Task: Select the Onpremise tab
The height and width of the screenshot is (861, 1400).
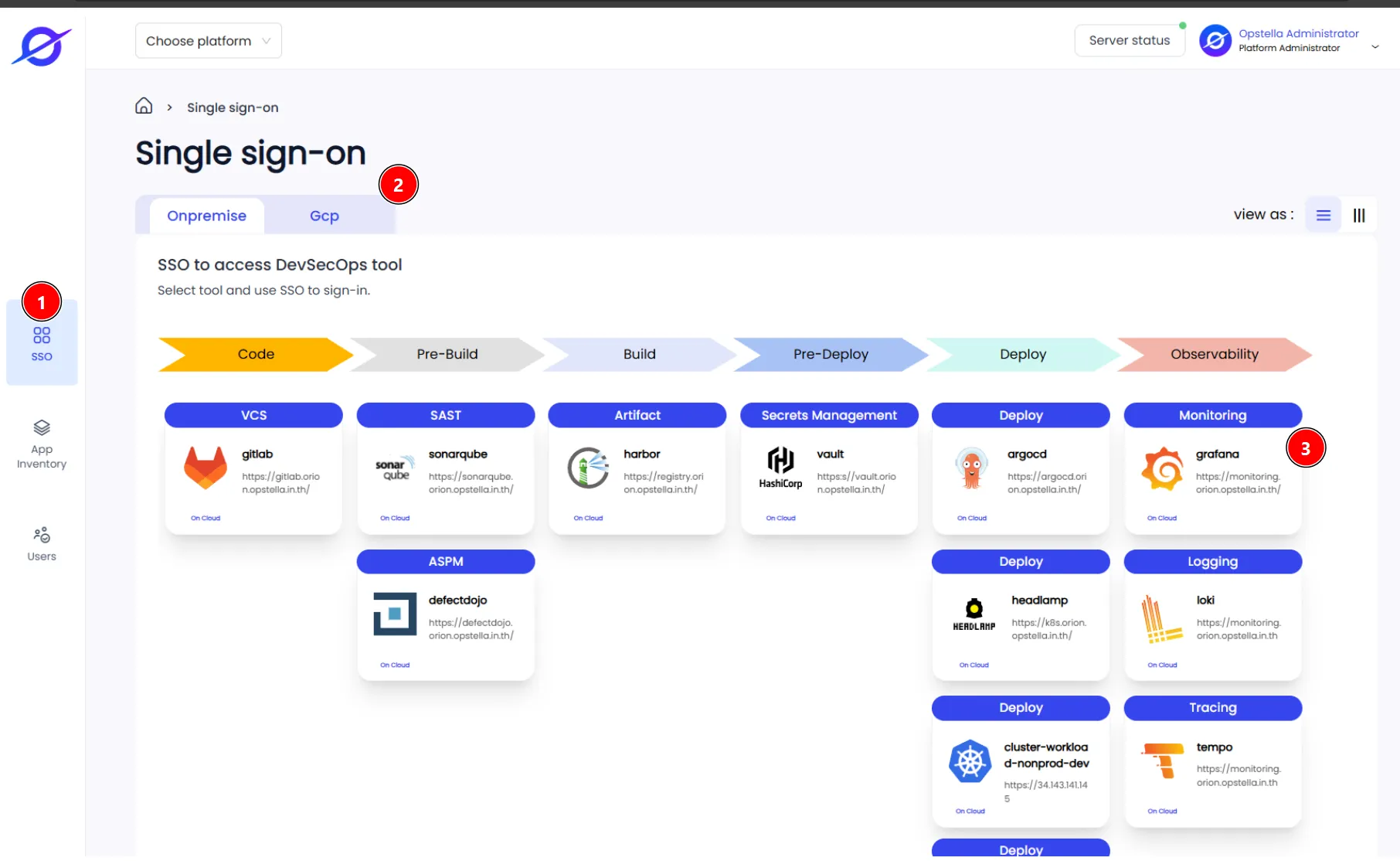Action: [x=207, y=216]
